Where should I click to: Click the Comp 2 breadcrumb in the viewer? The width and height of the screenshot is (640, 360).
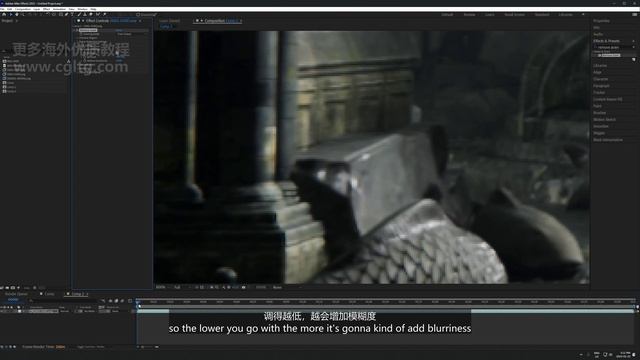click(166, 27)
